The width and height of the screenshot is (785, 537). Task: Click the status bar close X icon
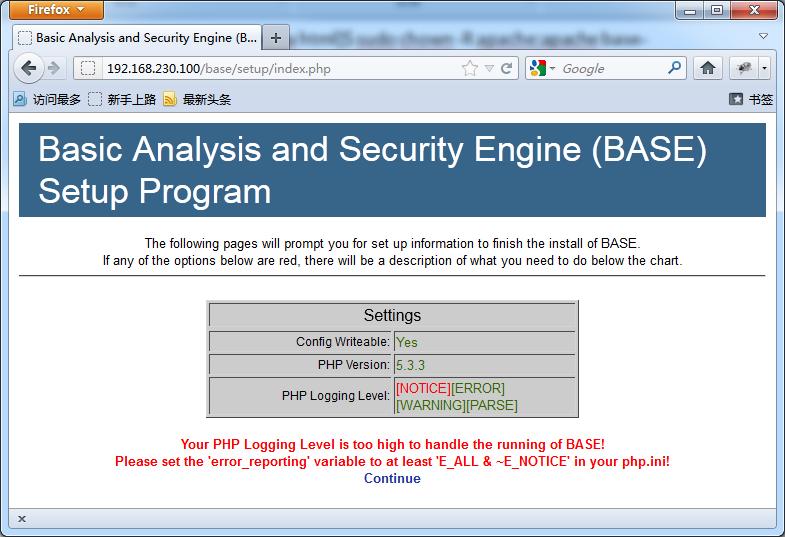click(x=22, y=518)
